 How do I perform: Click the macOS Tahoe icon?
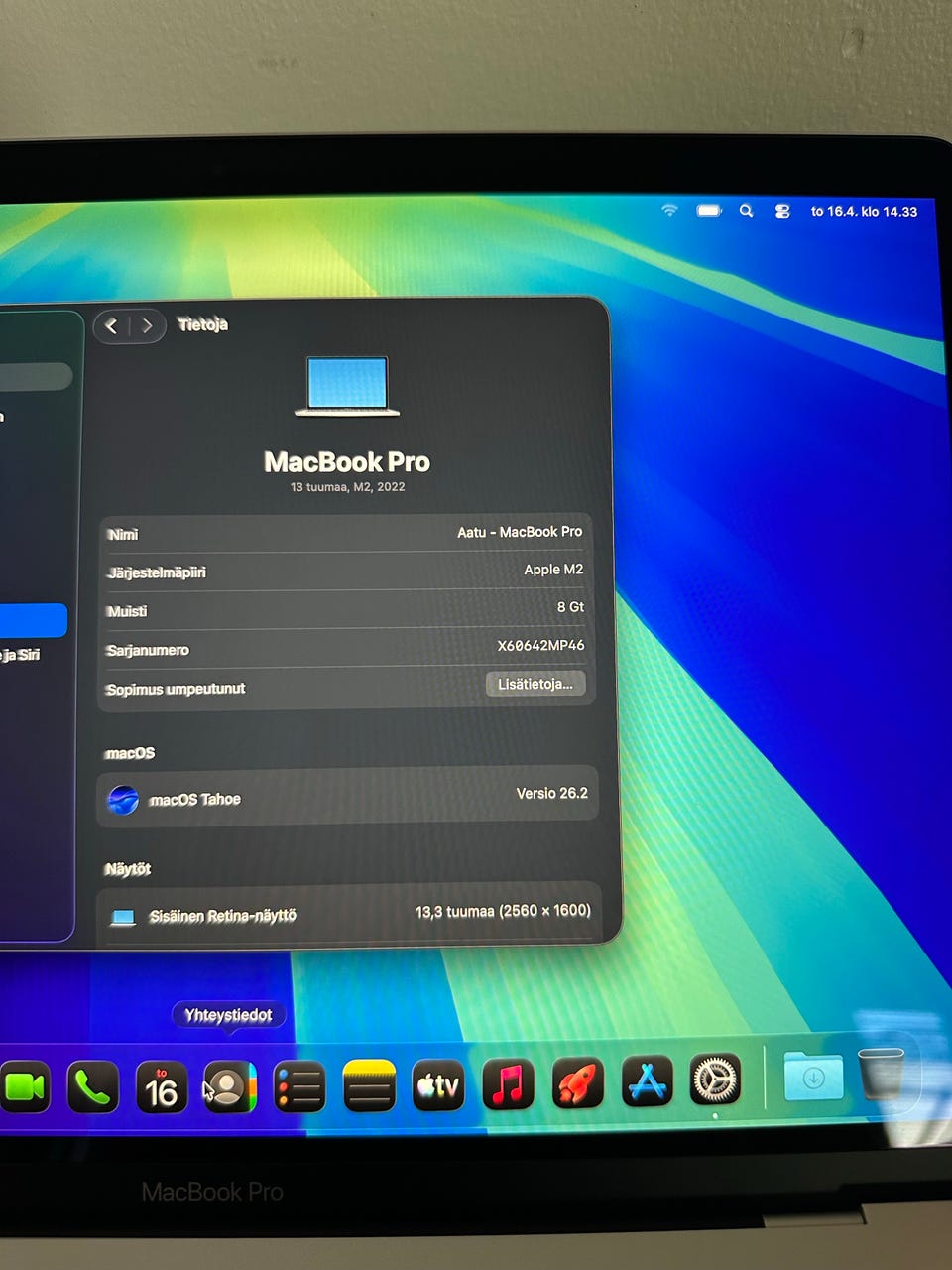point(123,799)
